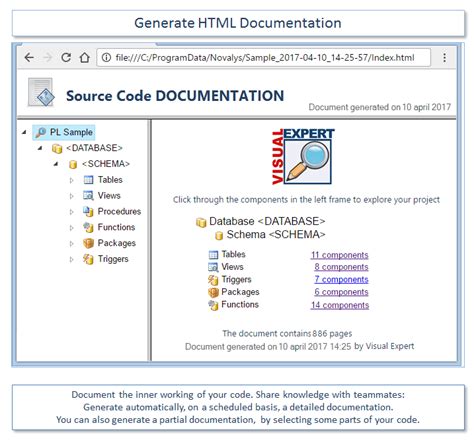Click the Source Code Documentation header icon
The height and width of the screenshot is (442, 474).
[41, 92]
